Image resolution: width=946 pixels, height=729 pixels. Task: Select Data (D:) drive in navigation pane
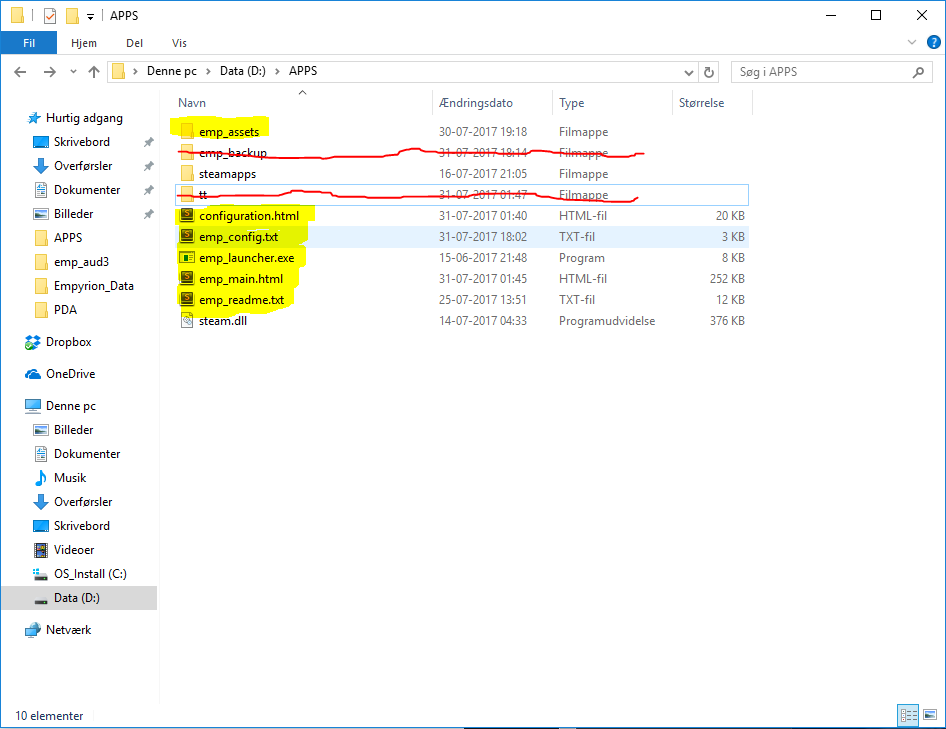click(x=79, y=597)
